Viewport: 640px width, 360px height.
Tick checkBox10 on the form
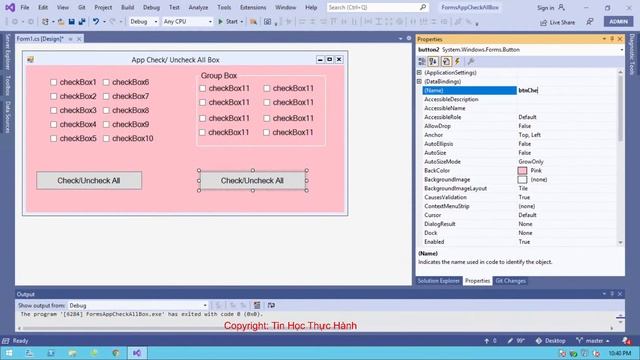(106, 138)
